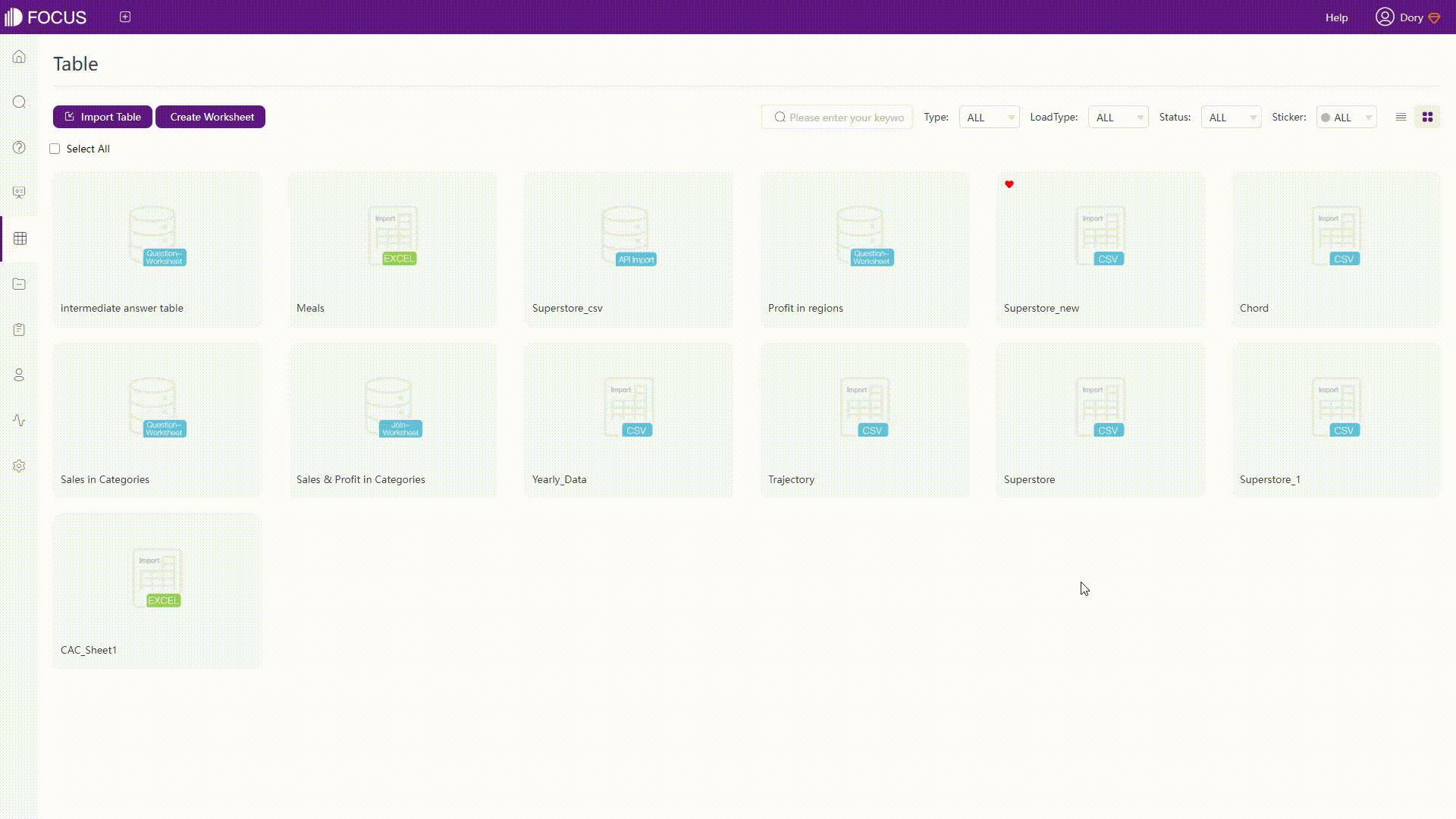Click Import Table button

click(x=103, y=117)
